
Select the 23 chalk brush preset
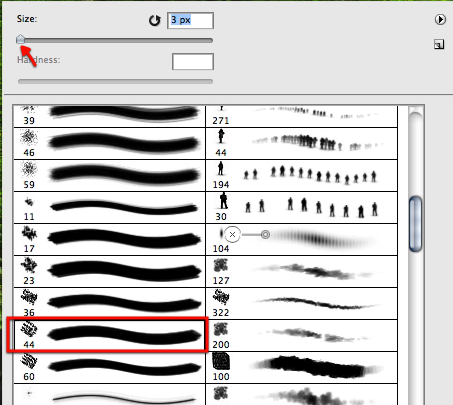click(x=109, y=271)
